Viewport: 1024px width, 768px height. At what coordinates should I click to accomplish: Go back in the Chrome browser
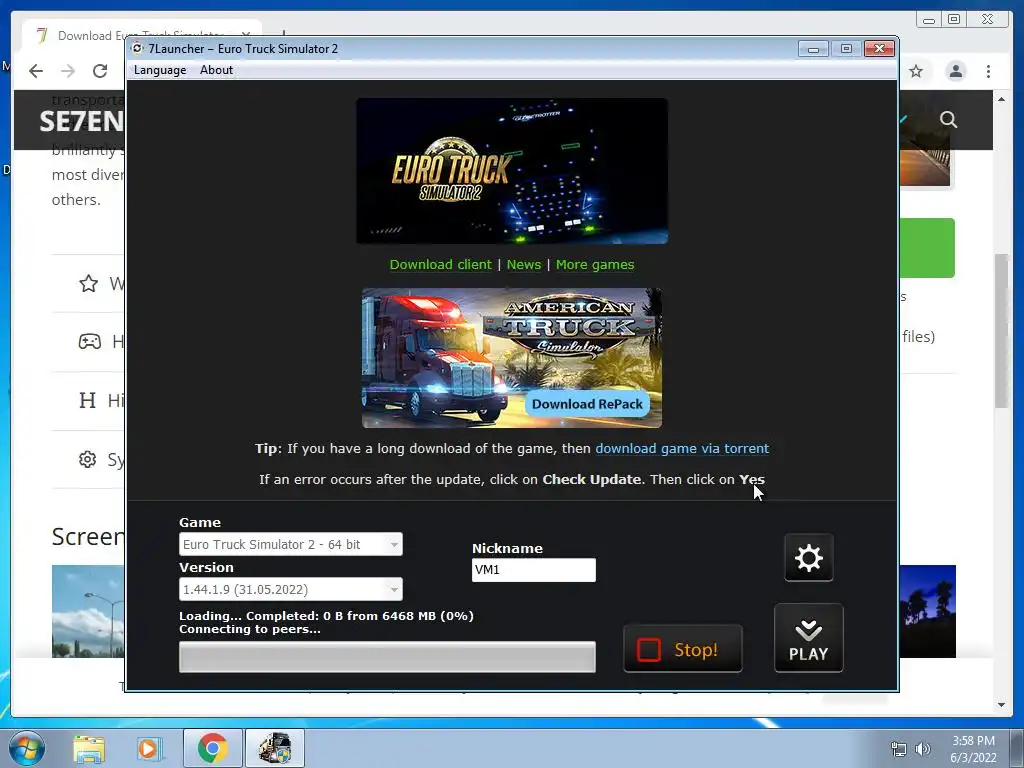click(x=36, y=71)
